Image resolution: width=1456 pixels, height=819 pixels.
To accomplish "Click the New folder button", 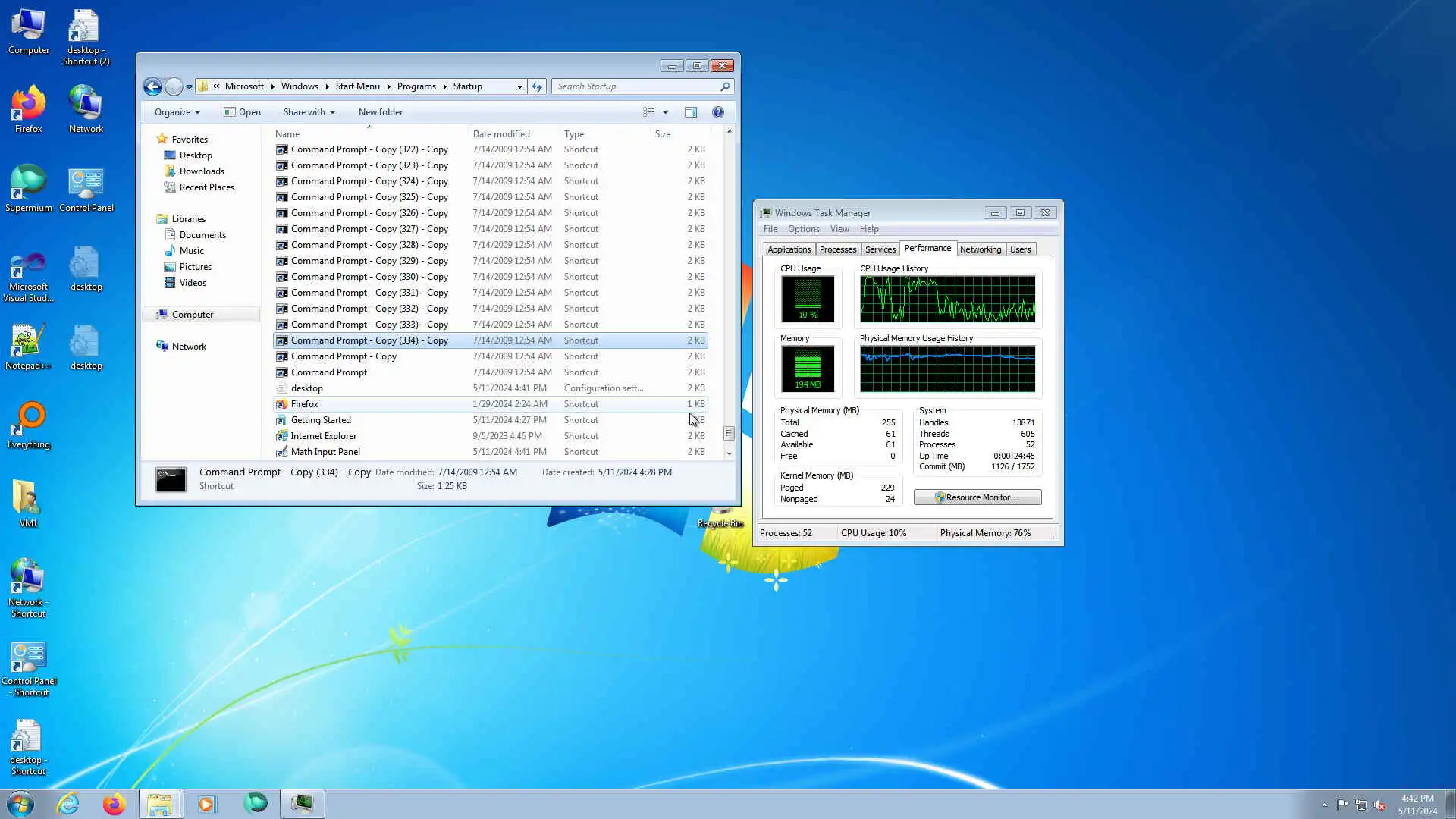I will 380,112.
